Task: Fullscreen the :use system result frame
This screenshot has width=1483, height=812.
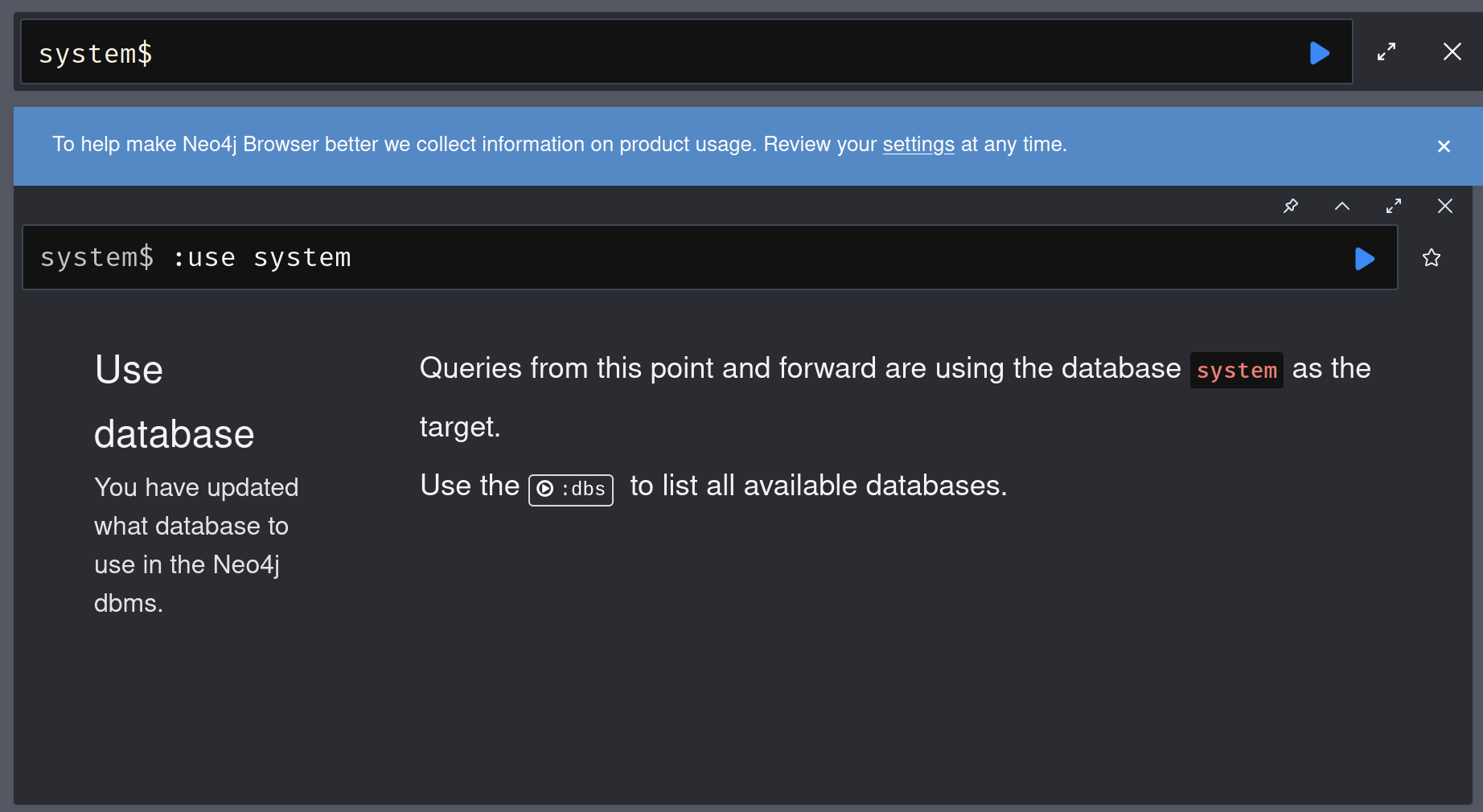Action: 1394,206
